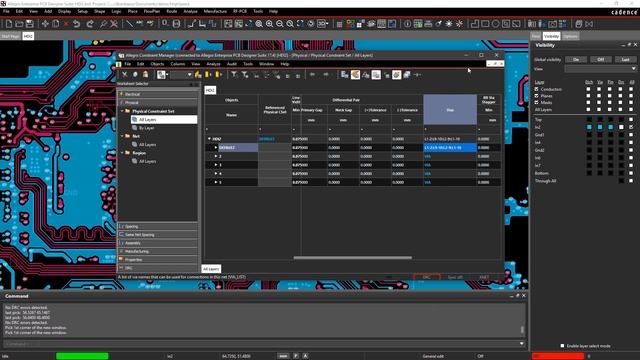Click the In2 Via color swatch

coord(600,127)
